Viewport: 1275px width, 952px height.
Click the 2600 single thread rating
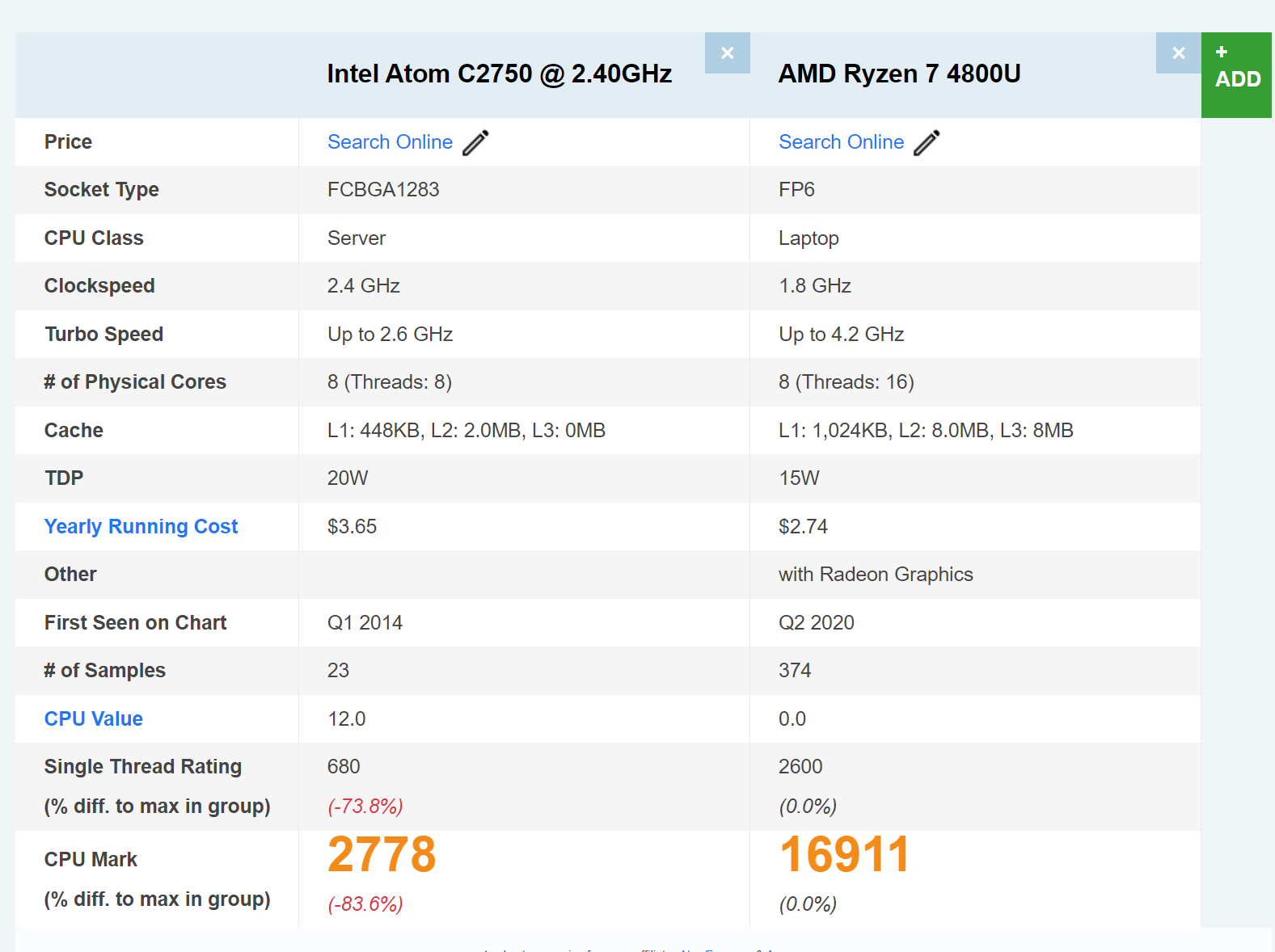800,767
